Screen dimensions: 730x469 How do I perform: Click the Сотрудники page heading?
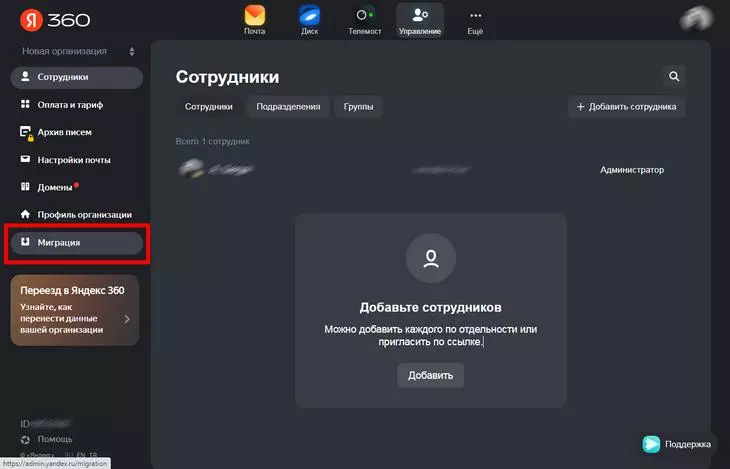[227, 77]
